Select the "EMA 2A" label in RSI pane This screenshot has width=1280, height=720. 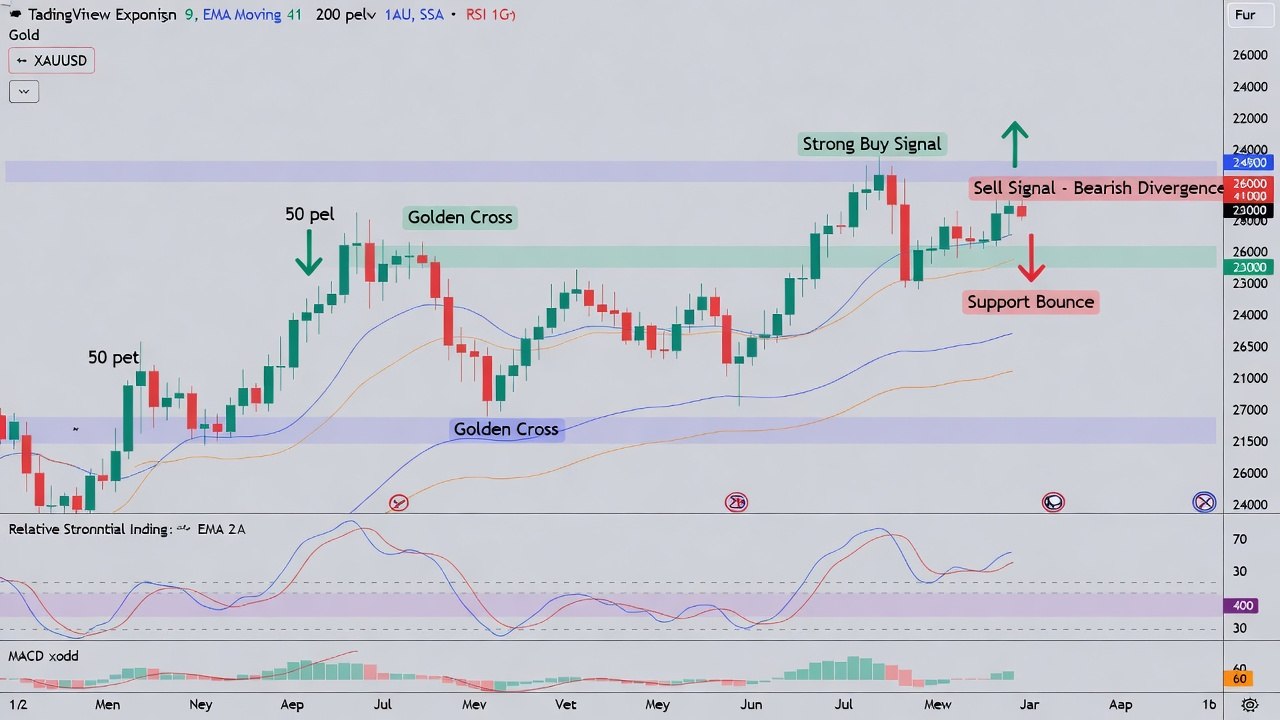point(223,529)
